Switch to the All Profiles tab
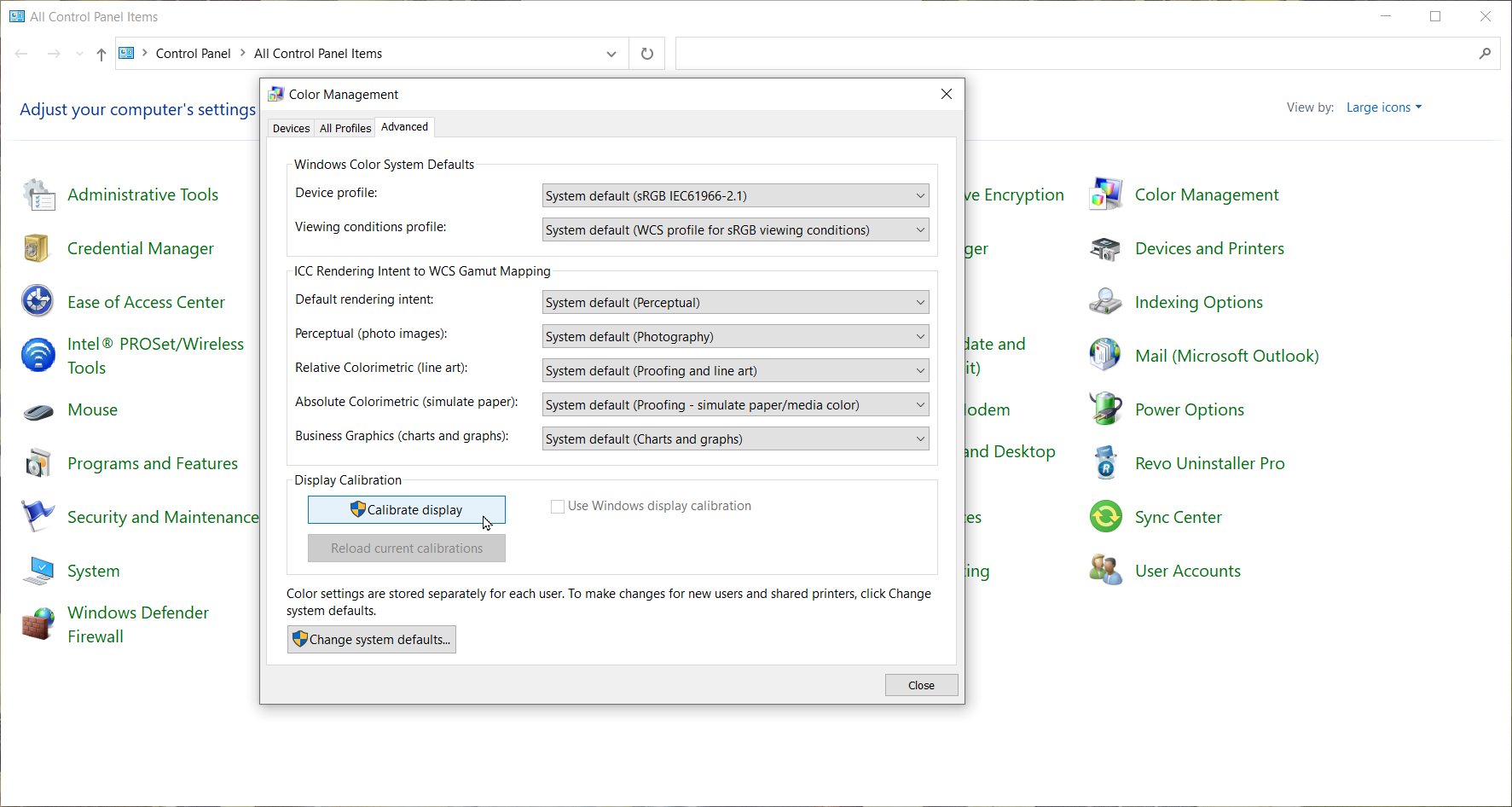This screenshot has height=807, width=1512. [345, 128]
